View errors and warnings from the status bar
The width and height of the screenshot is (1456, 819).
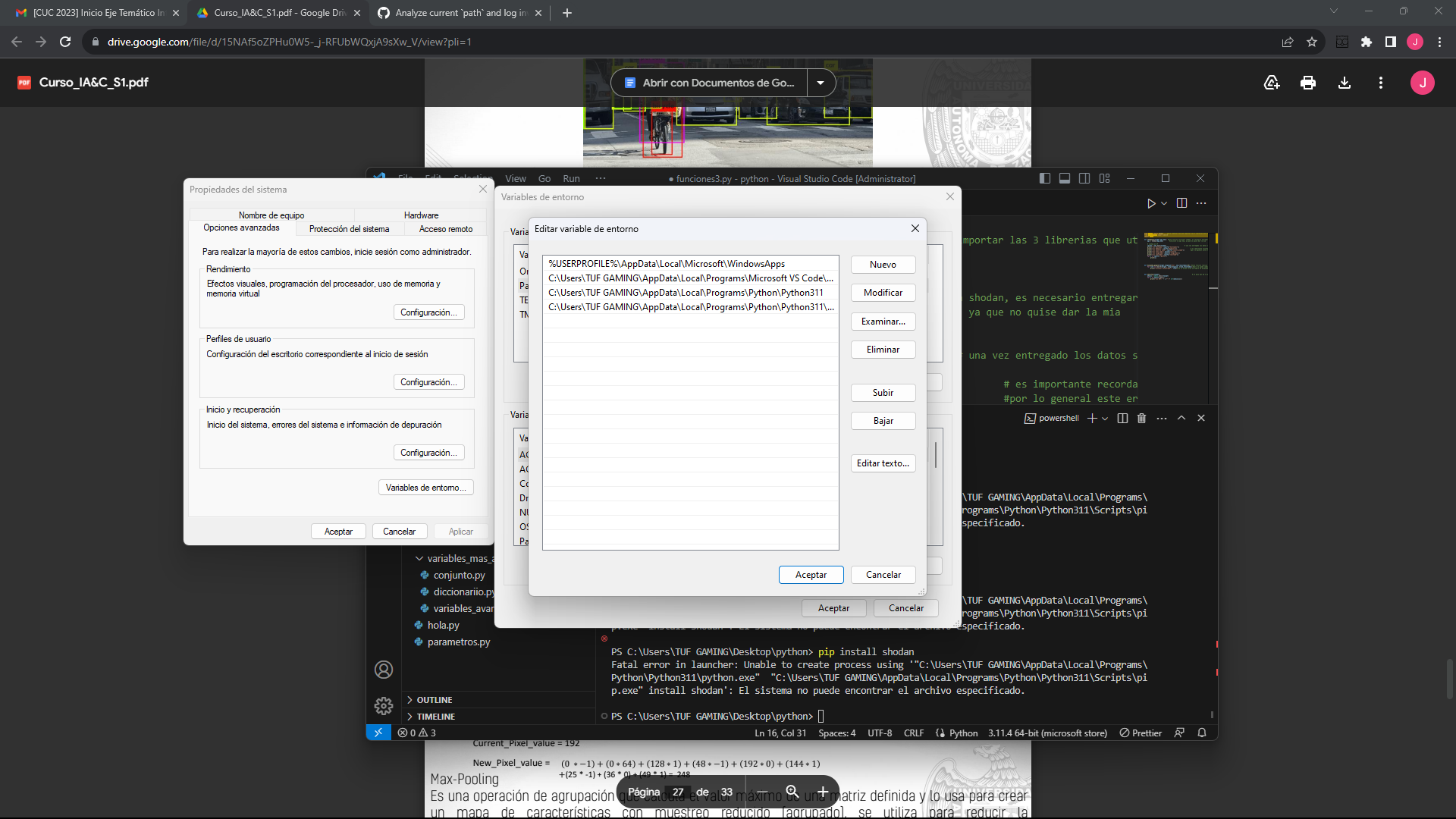[416, 733]
